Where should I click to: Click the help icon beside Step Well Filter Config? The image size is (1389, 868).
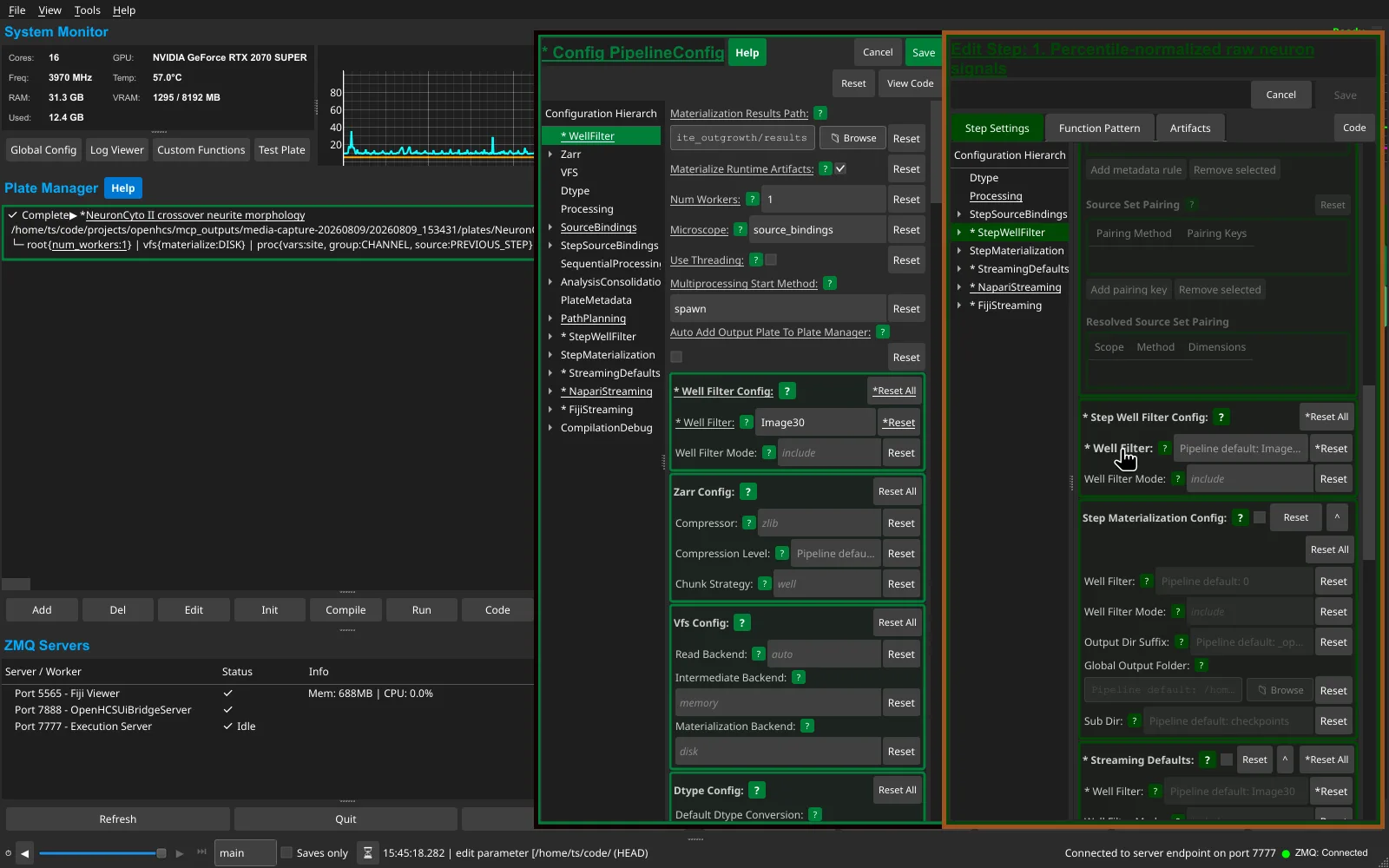(x=1221, y=418)
